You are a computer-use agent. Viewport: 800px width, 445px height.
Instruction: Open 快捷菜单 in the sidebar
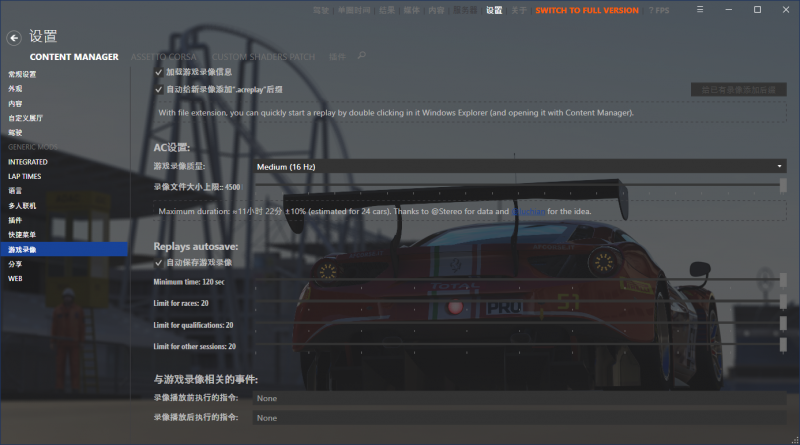pyautogui.click(x=22, y=235)
